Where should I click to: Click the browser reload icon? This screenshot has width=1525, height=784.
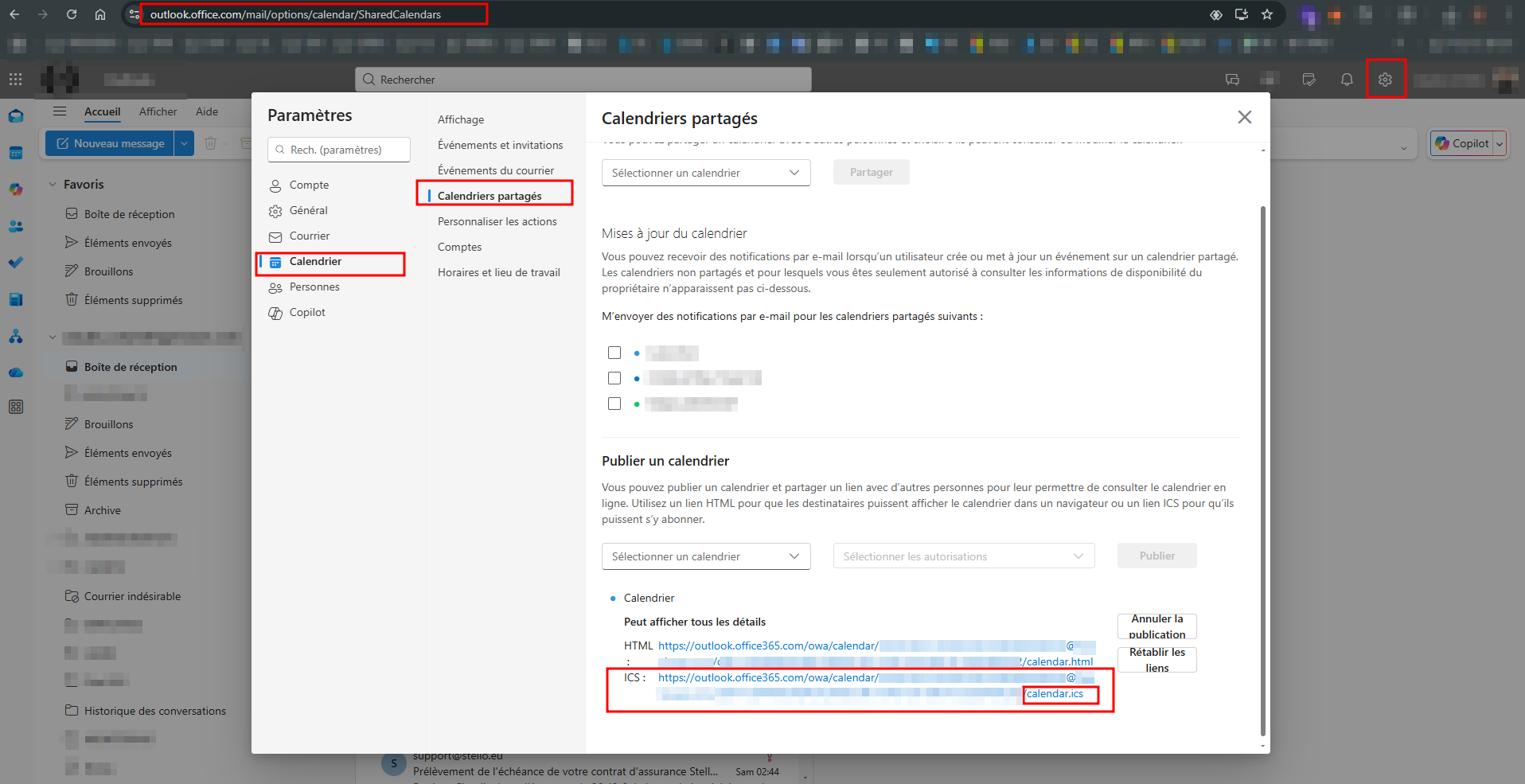click(72, 14)
